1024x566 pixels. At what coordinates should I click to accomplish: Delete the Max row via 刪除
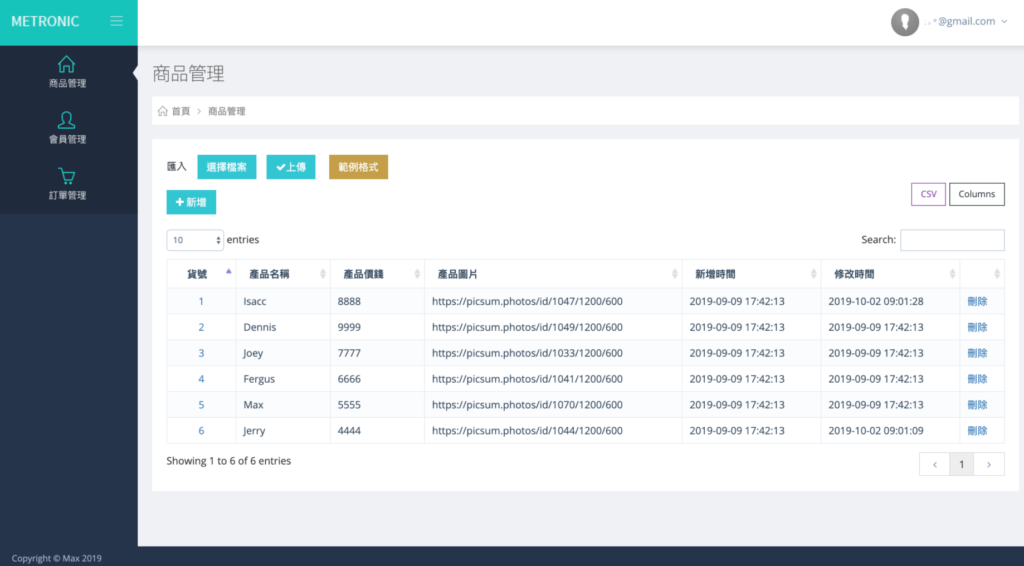click(x=977, y=405)
